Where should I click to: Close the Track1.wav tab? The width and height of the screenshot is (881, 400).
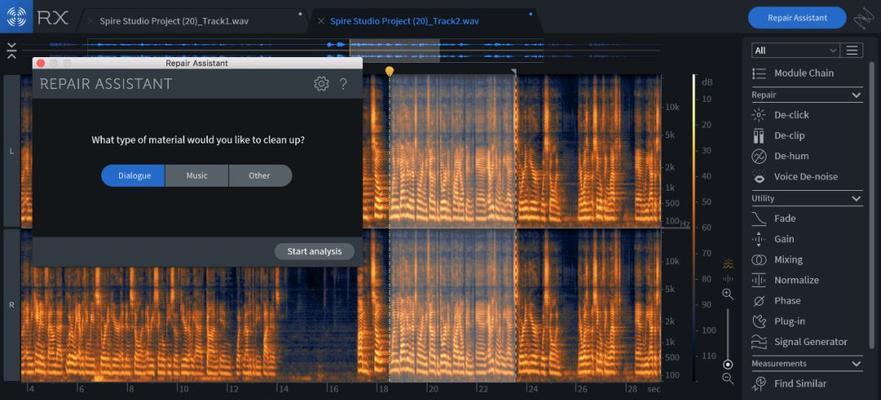[x=90, y=21]
